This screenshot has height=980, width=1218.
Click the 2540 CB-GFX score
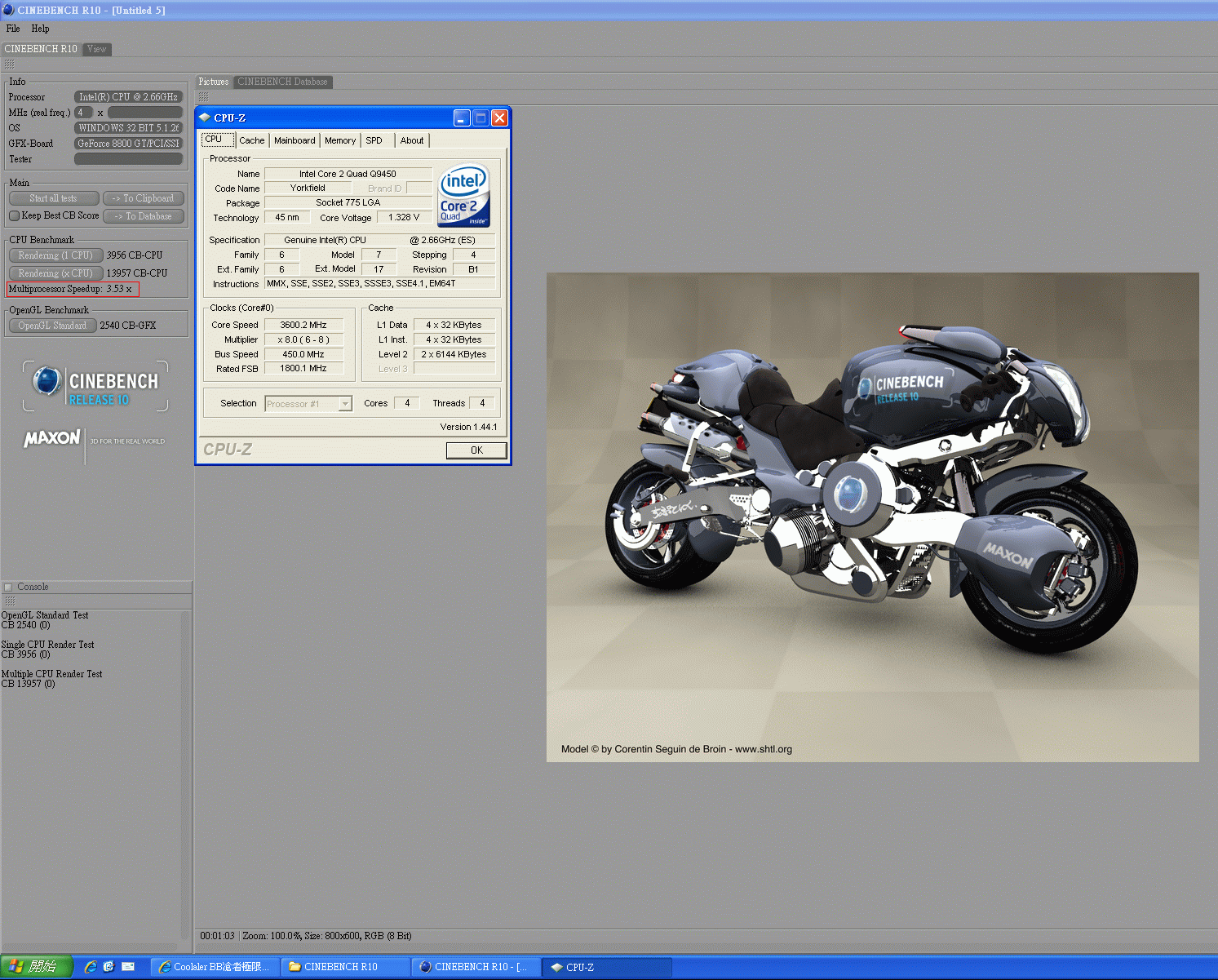[x=128, y=326]
